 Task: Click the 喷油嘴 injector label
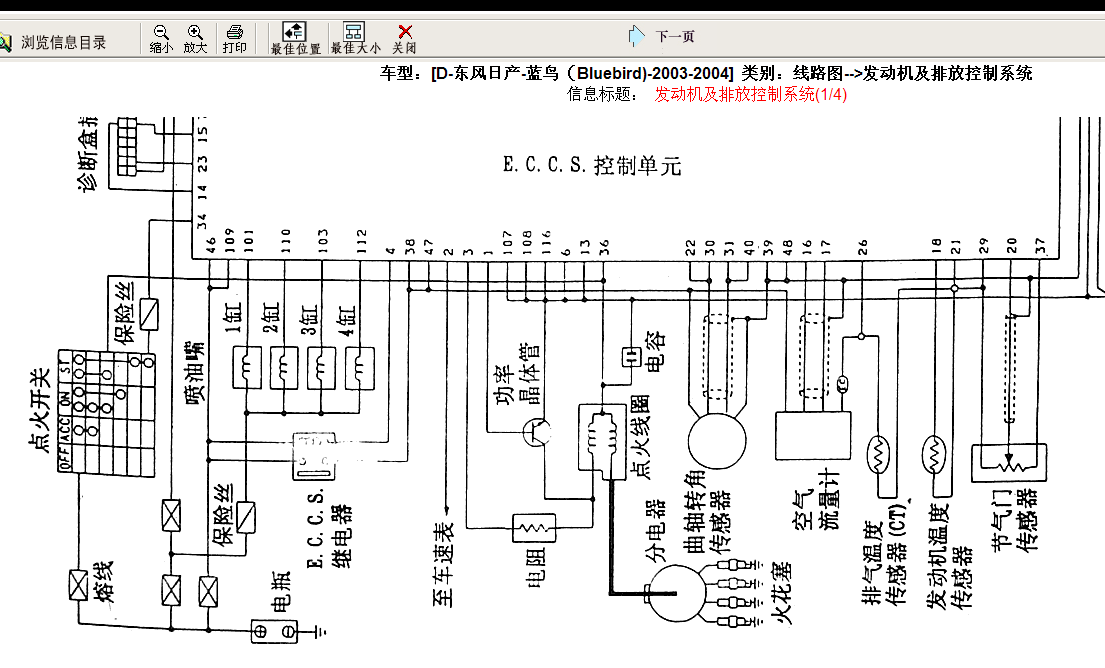195,373
